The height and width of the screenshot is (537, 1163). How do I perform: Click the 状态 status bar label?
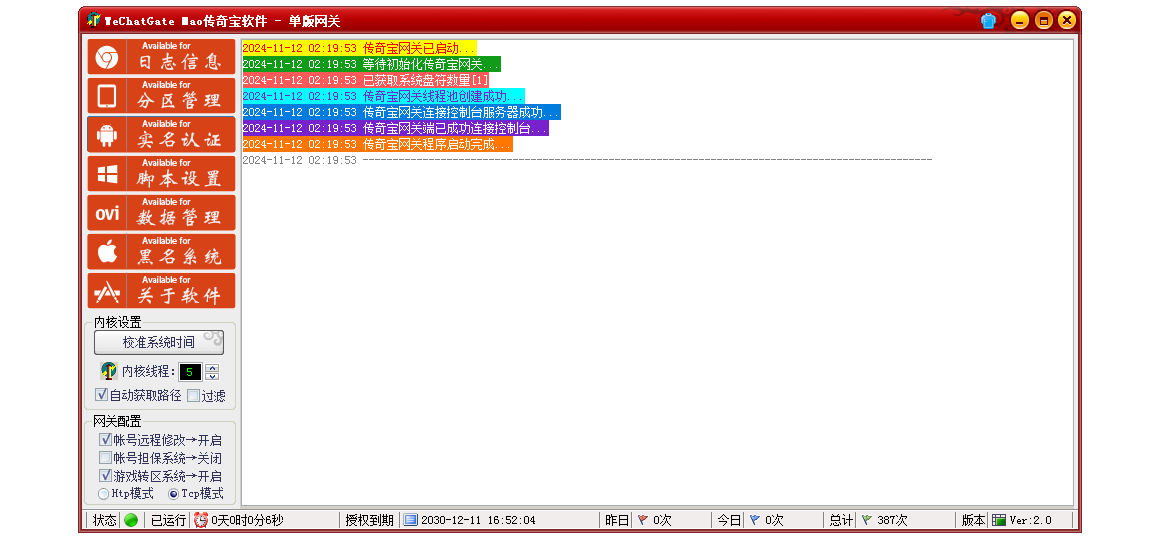click(105, 520)
